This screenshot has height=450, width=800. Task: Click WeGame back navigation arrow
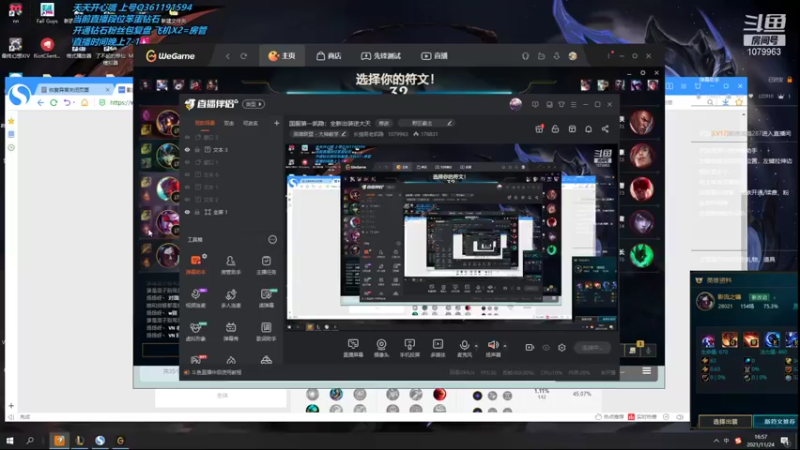(228, 56)
